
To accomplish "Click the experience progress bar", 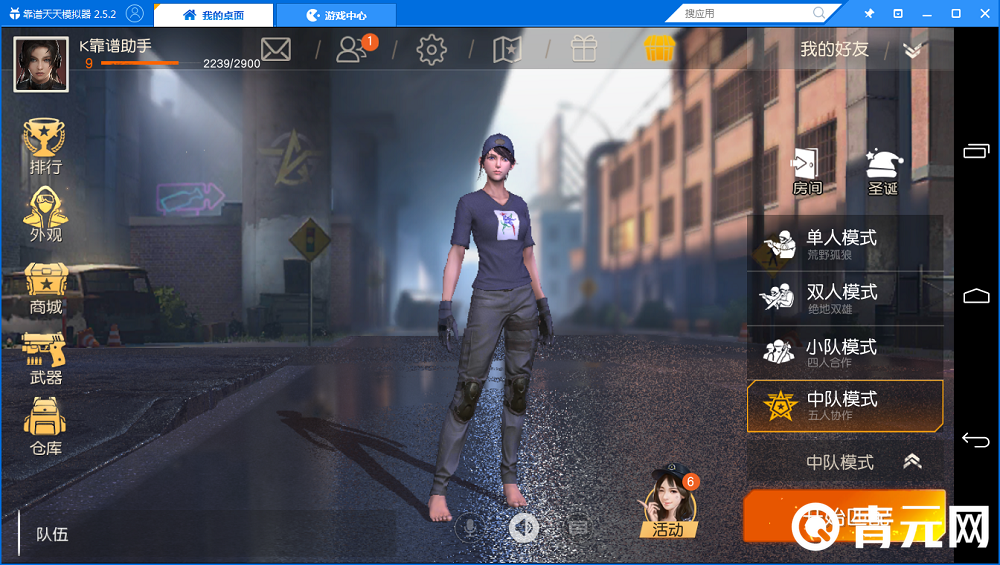I will [140, 63].
